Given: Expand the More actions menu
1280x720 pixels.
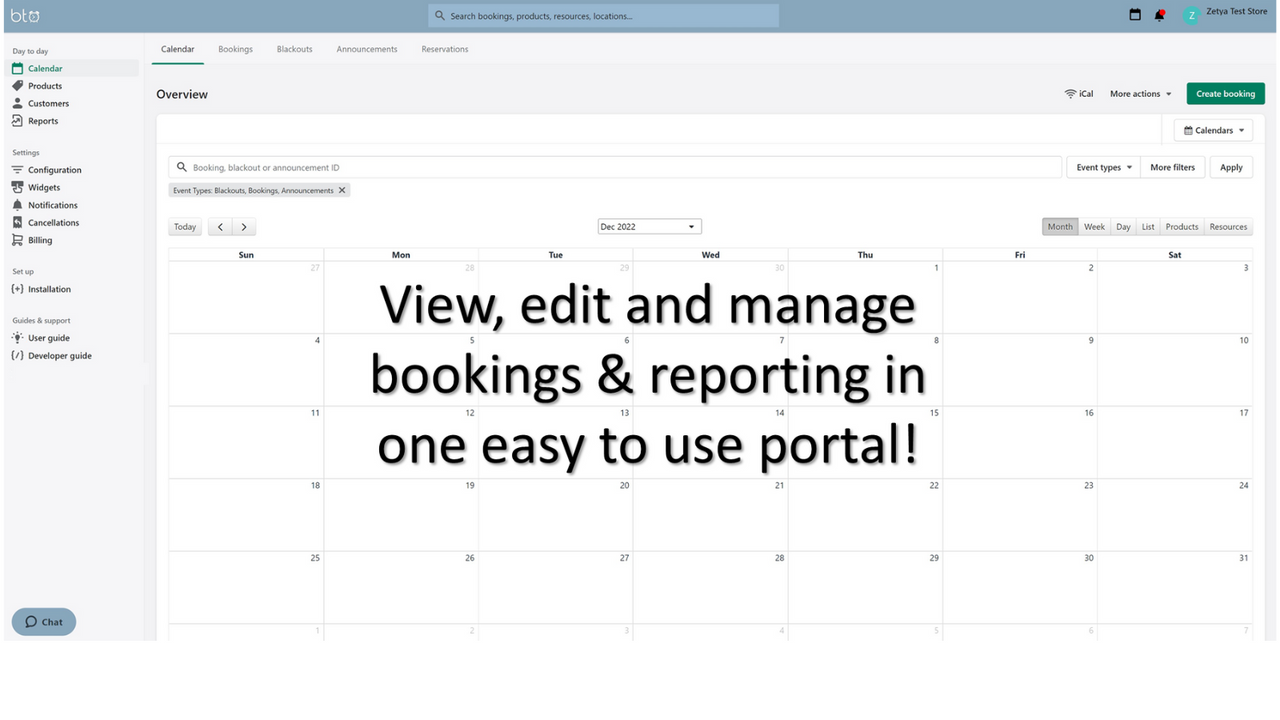Looking at the screenshot, I should click(x=1140, y=94).
